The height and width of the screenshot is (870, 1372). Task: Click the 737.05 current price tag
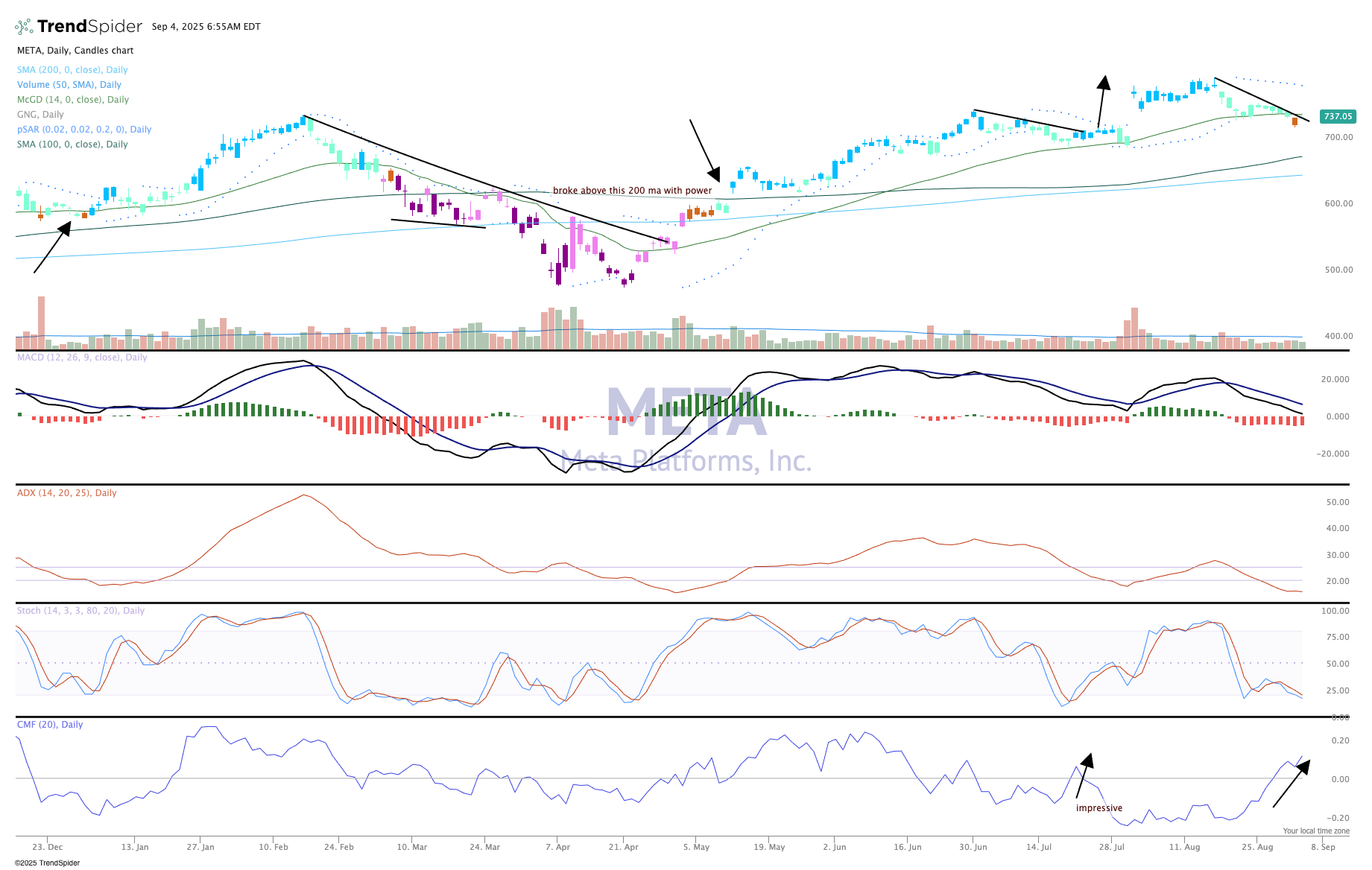coord(1337,116)
